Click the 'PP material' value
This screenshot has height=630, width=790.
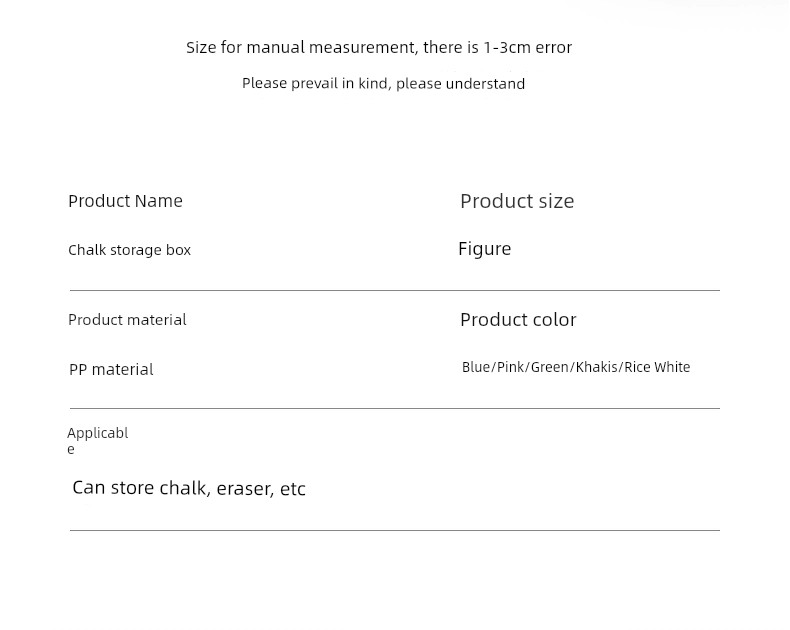(111, 369)
